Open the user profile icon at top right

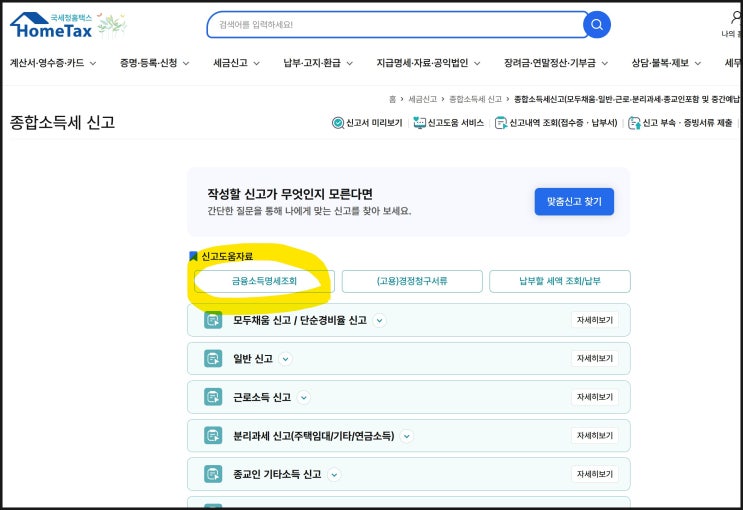(x=736, y=18)
